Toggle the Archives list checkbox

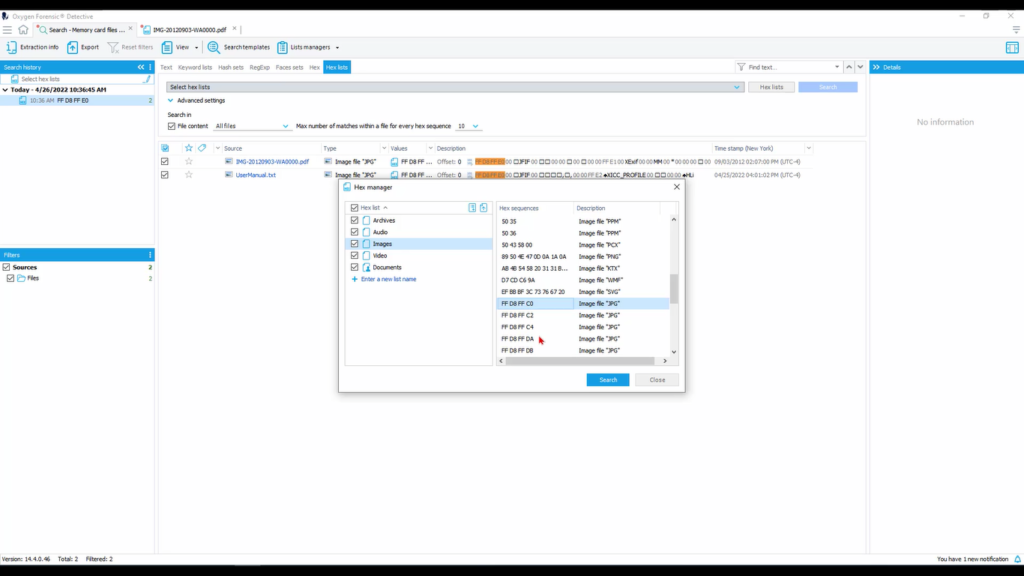click(x=355, y=220)
